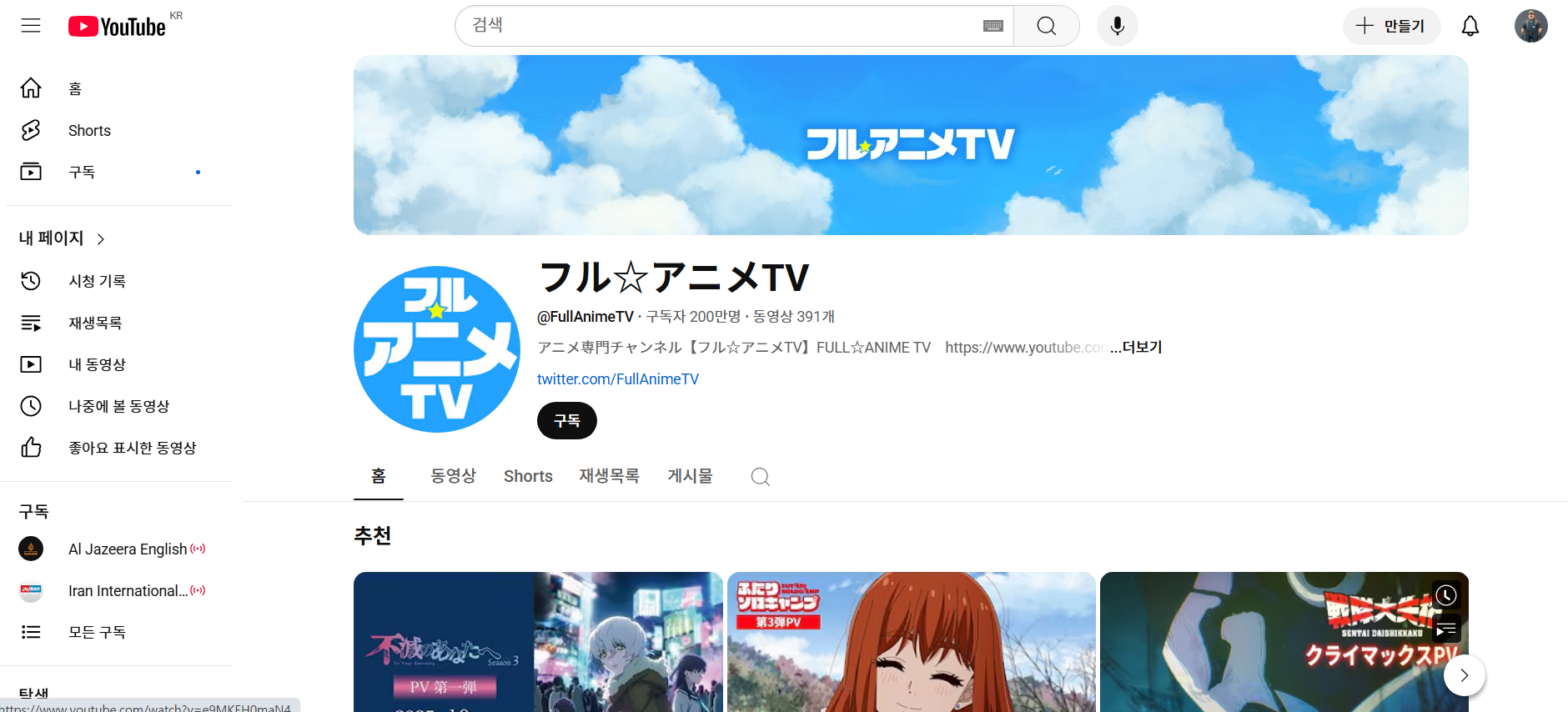1568x712 pixels.
Task: Click the magnifier search button
Action: (1047, 26)
